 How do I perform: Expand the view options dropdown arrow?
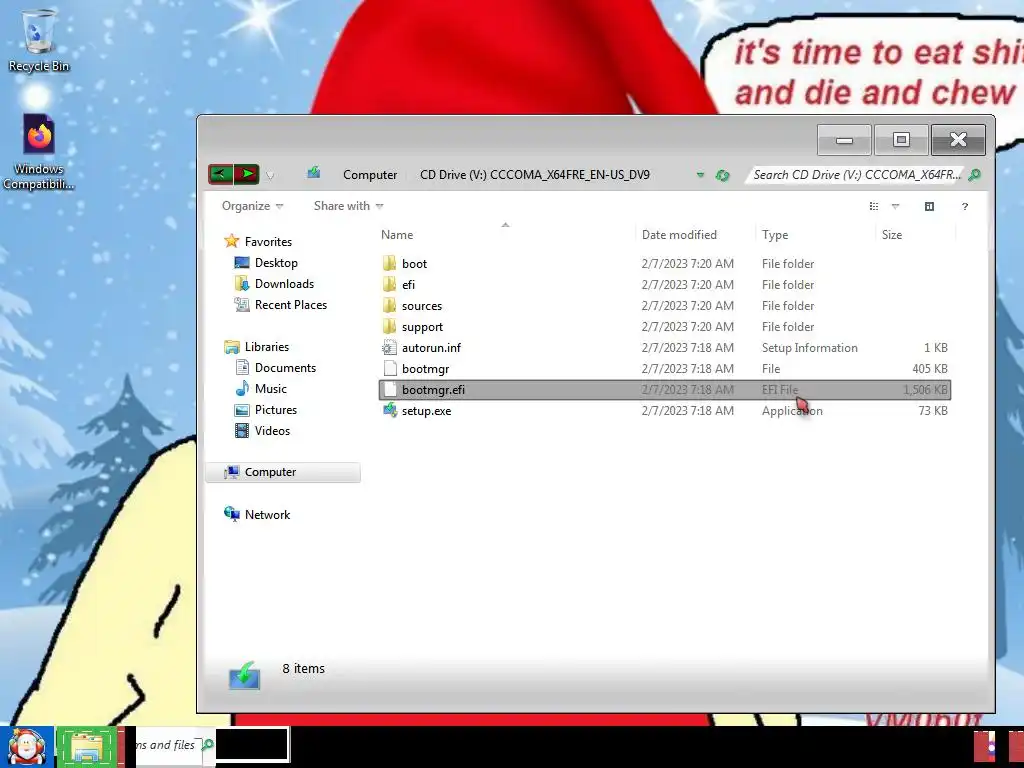point(895,206)
